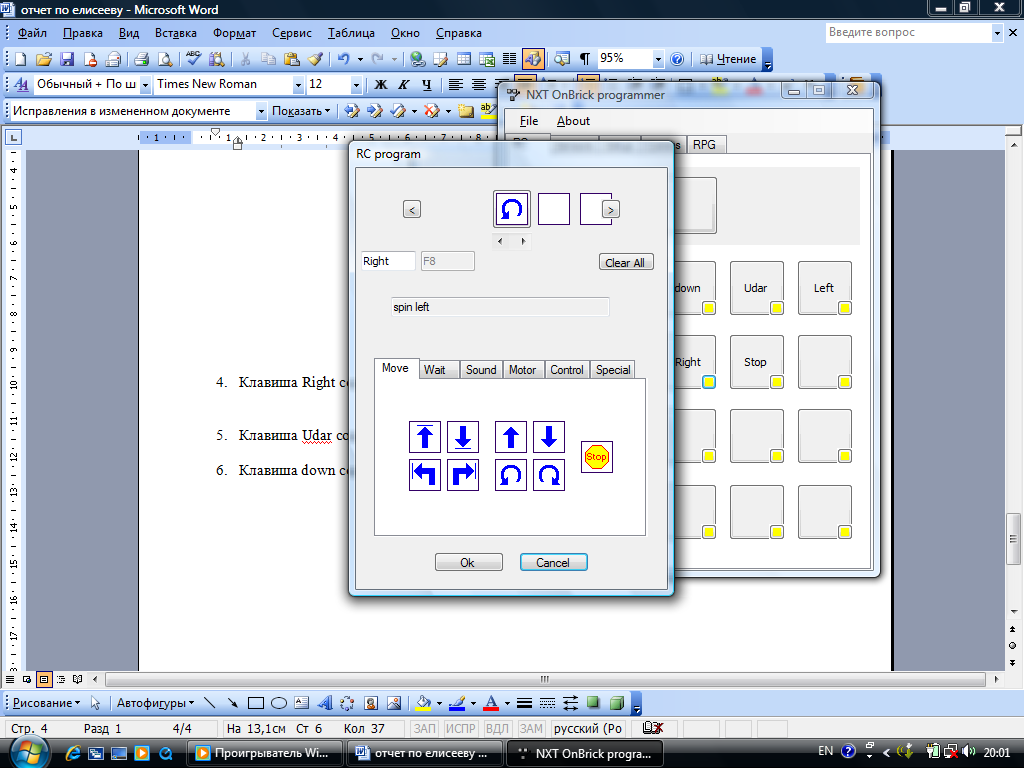
Task: Click the Save icon in Word toolbar
Action: (67, 59)
